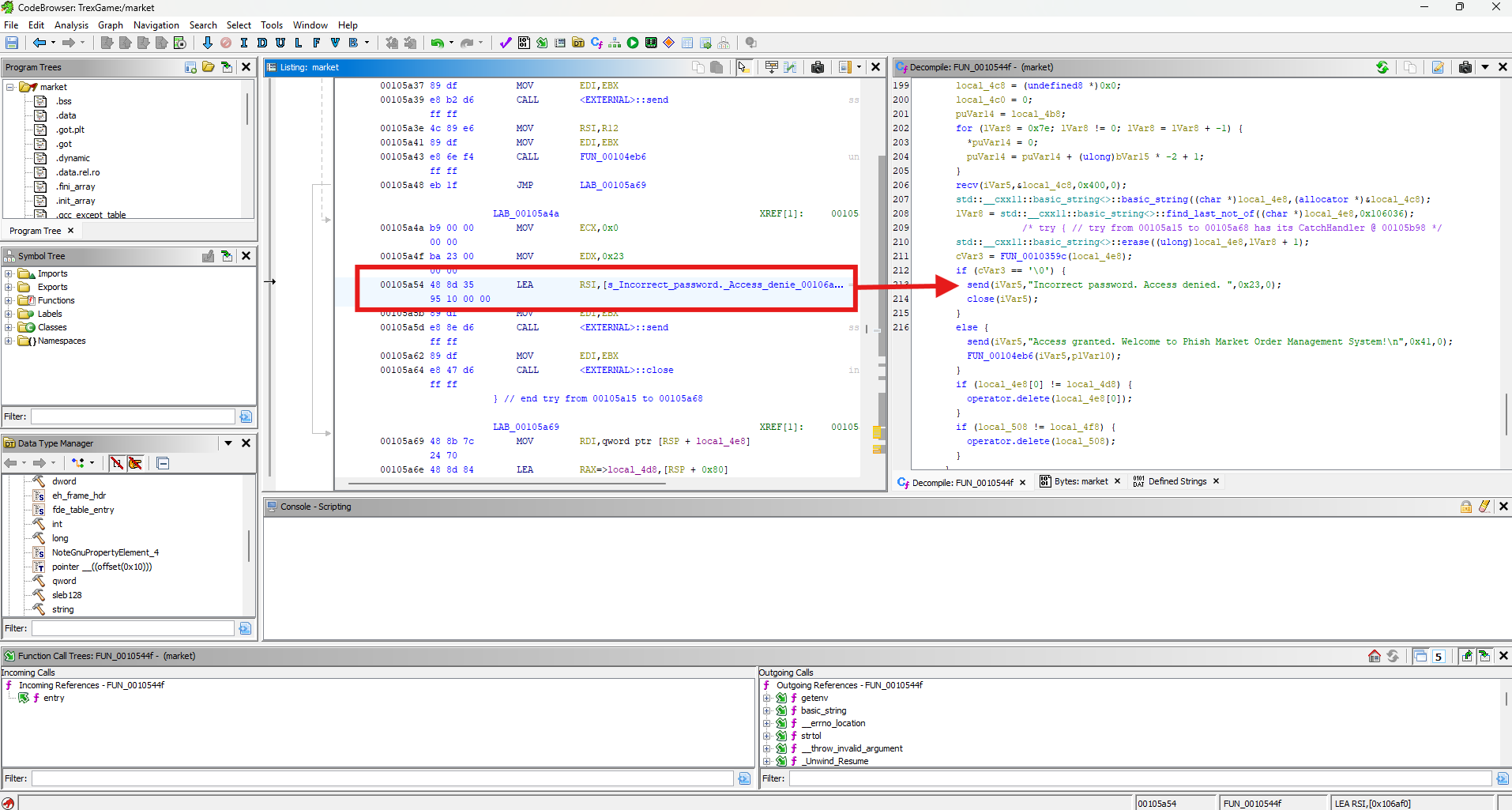The height and width of the screenshot is (810, 1512).
Task: Switch to the Defined Strings tab
Action: (1176, 481)
